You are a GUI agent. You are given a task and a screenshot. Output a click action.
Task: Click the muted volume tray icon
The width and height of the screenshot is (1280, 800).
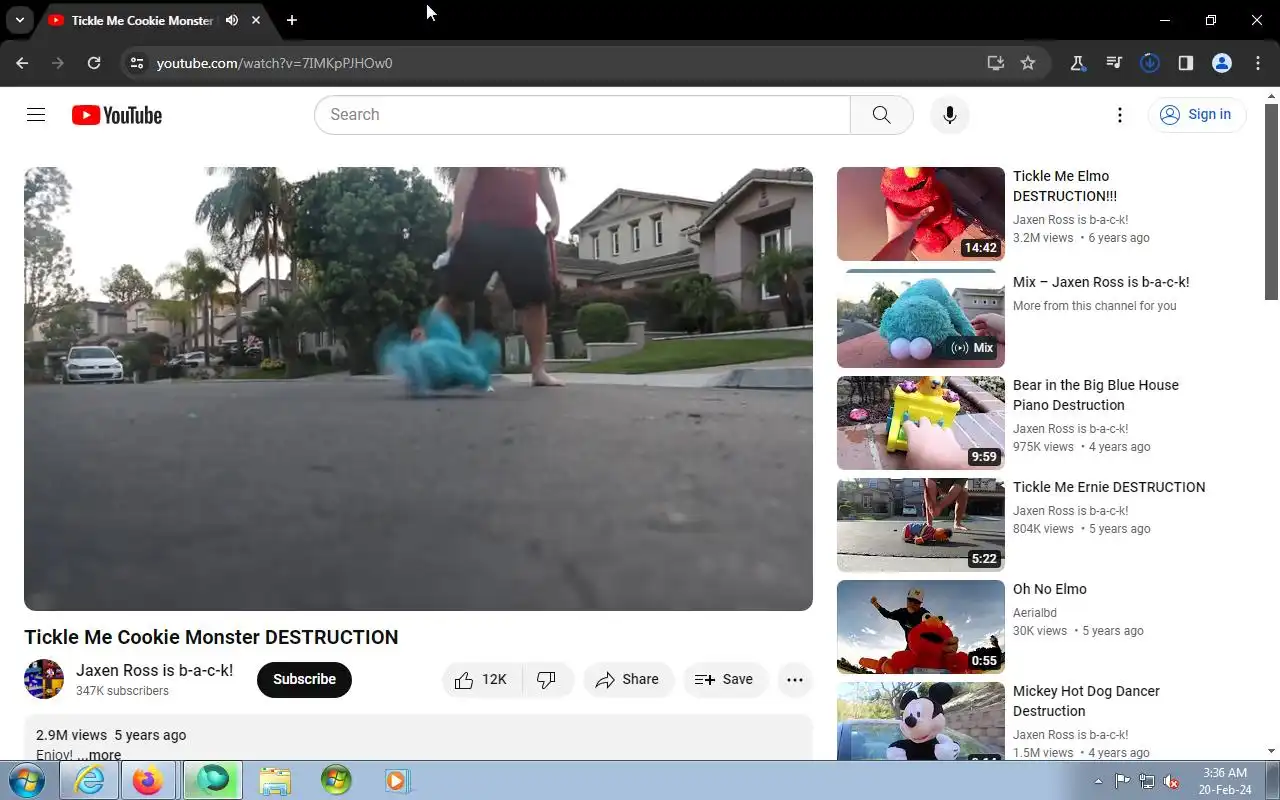pyautogui.click(x=1171, y=781)
